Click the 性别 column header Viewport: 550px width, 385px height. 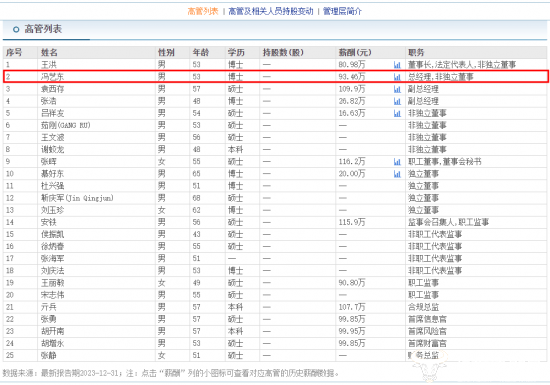(x=166, y=53)
